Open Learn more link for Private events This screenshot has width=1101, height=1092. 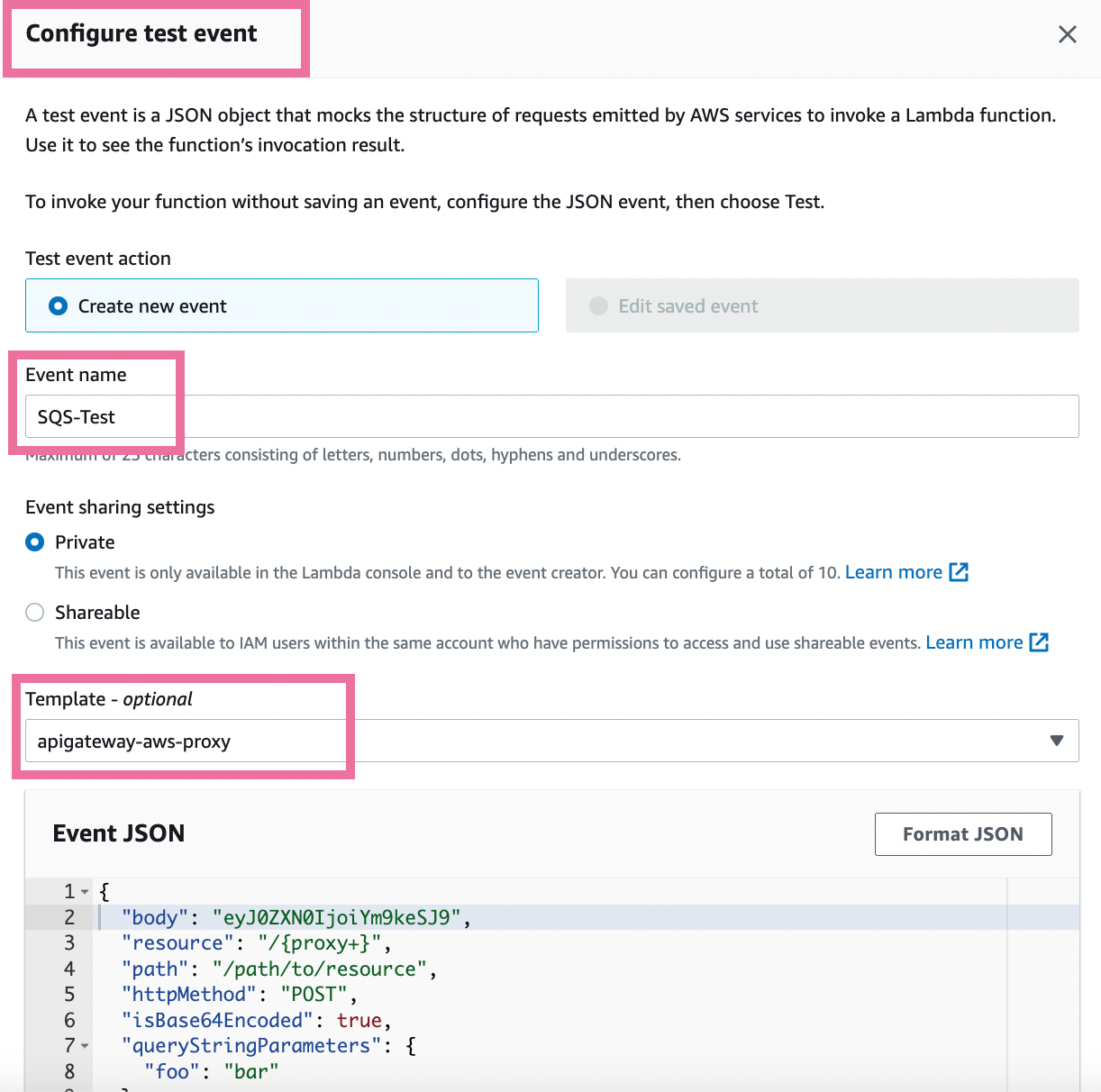893,572
